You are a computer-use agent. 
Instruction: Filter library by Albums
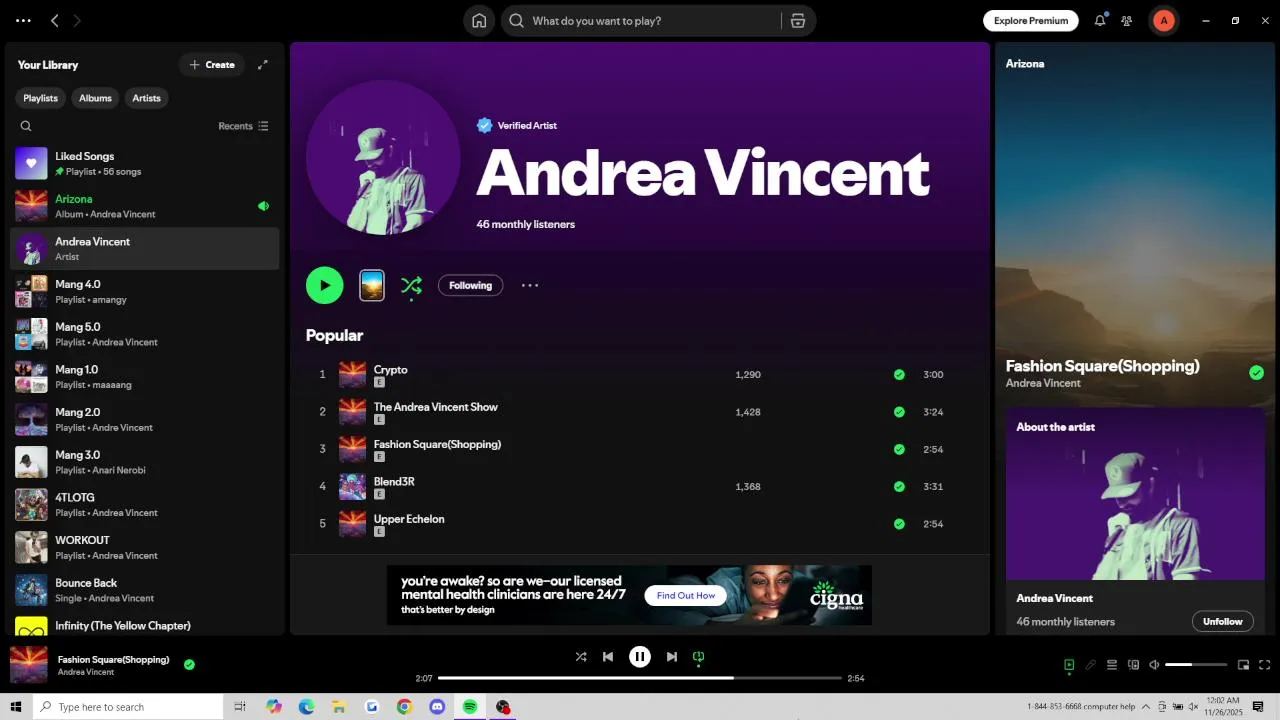(95, 98)
